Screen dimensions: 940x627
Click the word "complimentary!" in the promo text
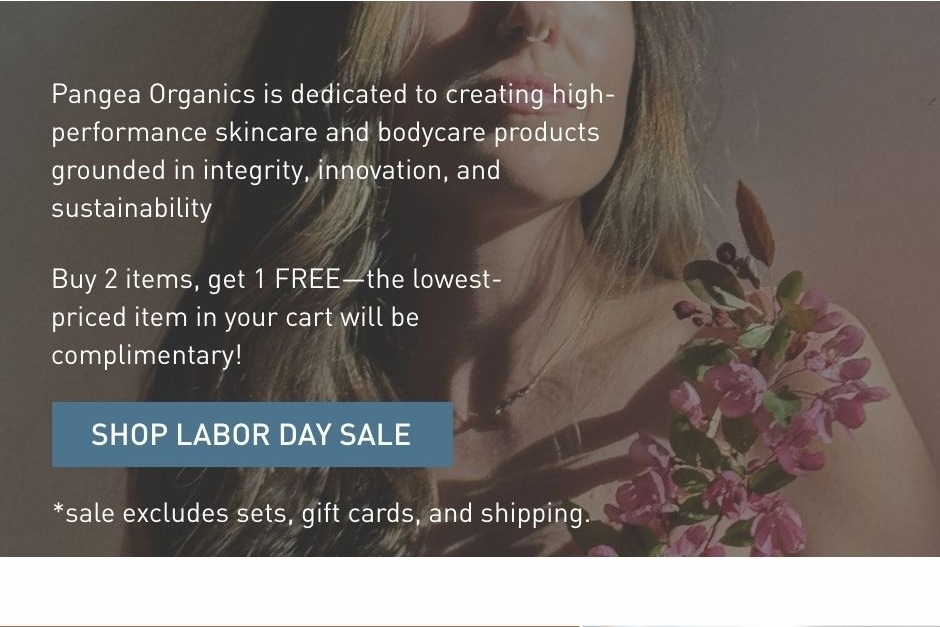pos(147,355)
